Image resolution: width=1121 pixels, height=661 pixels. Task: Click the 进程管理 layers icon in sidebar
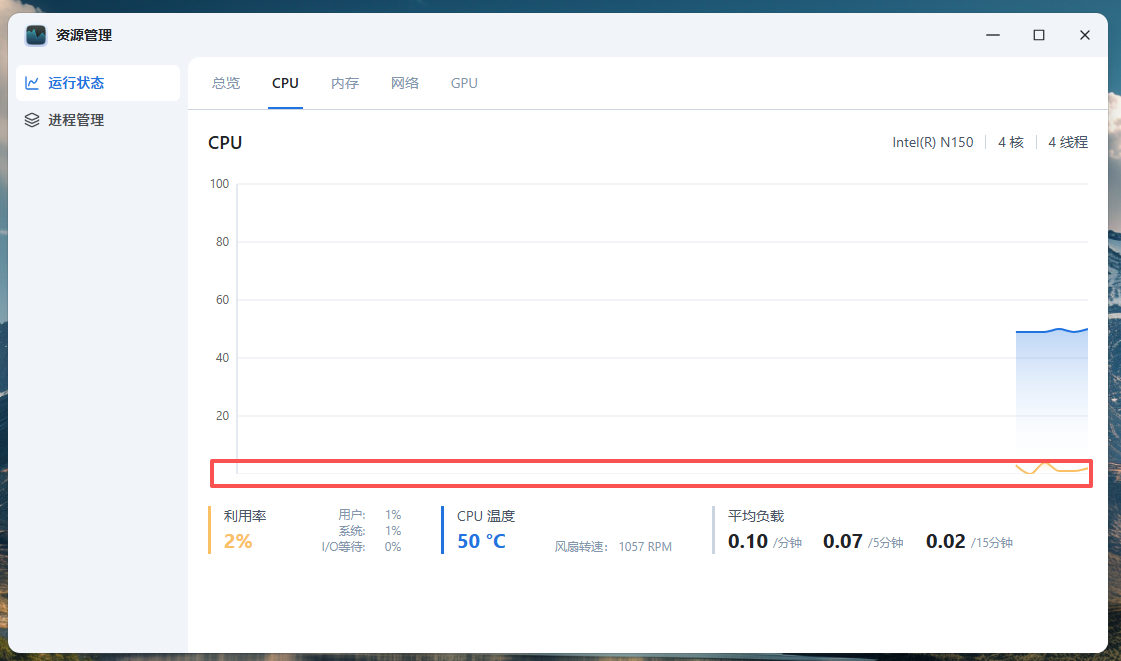(32, 120)
